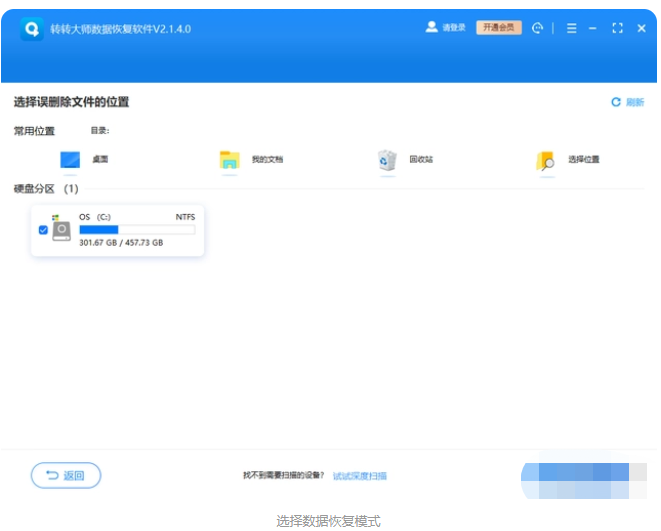Click the refresh icon next to 刷新
Screen dimensions: 661x531
616,102
